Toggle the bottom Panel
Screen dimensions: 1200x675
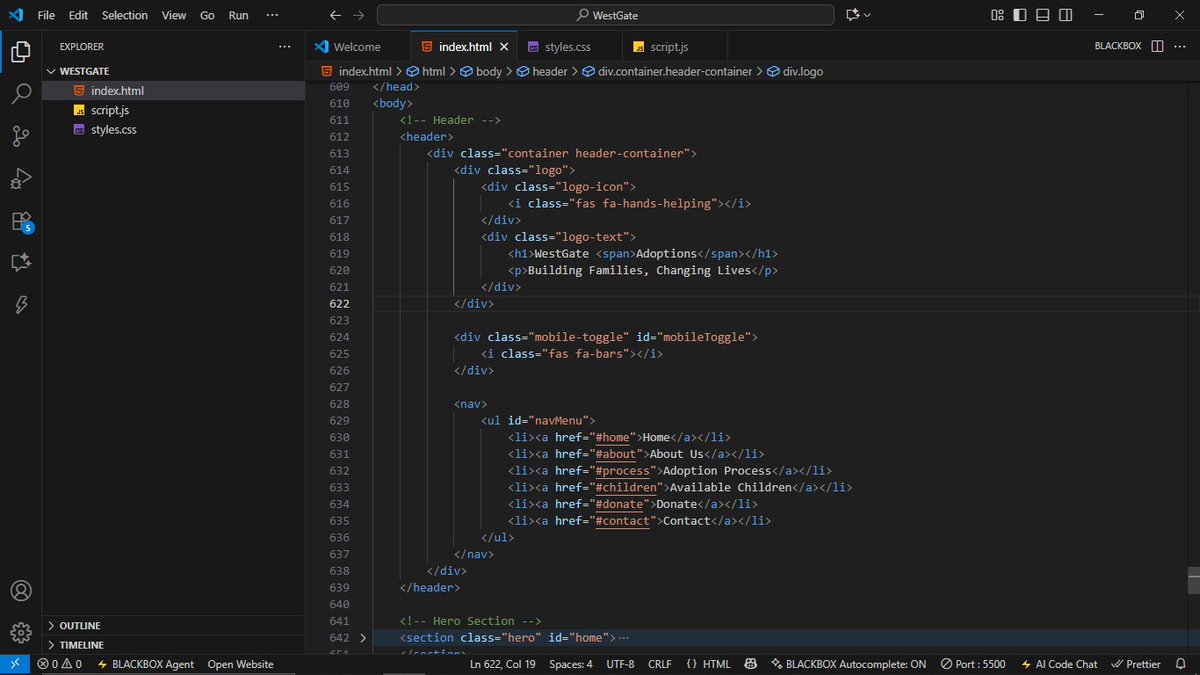tap(1043, 15)
